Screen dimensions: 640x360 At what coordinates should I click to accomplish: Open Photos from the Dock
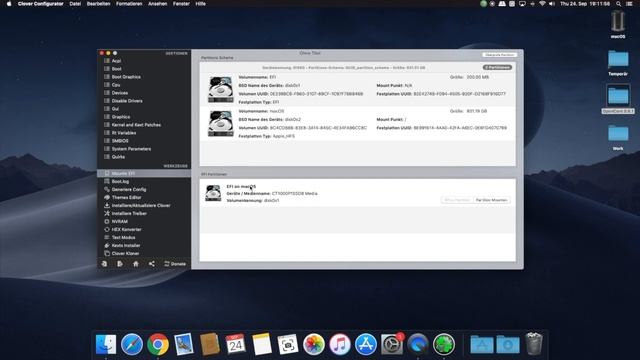[313, 344]
